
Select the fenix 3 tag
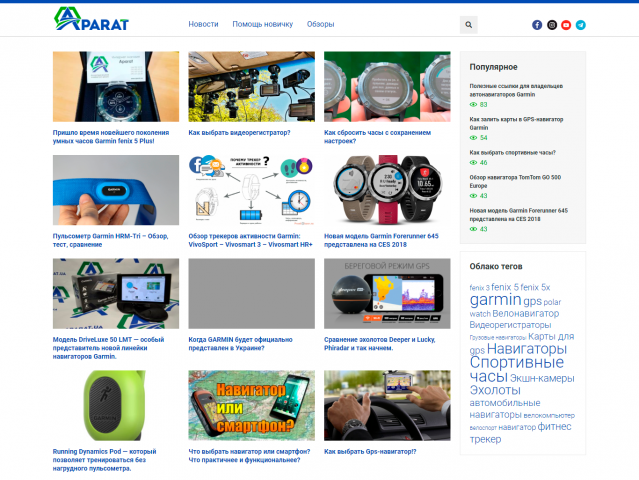pyautogui.click(x=479, y=288)
